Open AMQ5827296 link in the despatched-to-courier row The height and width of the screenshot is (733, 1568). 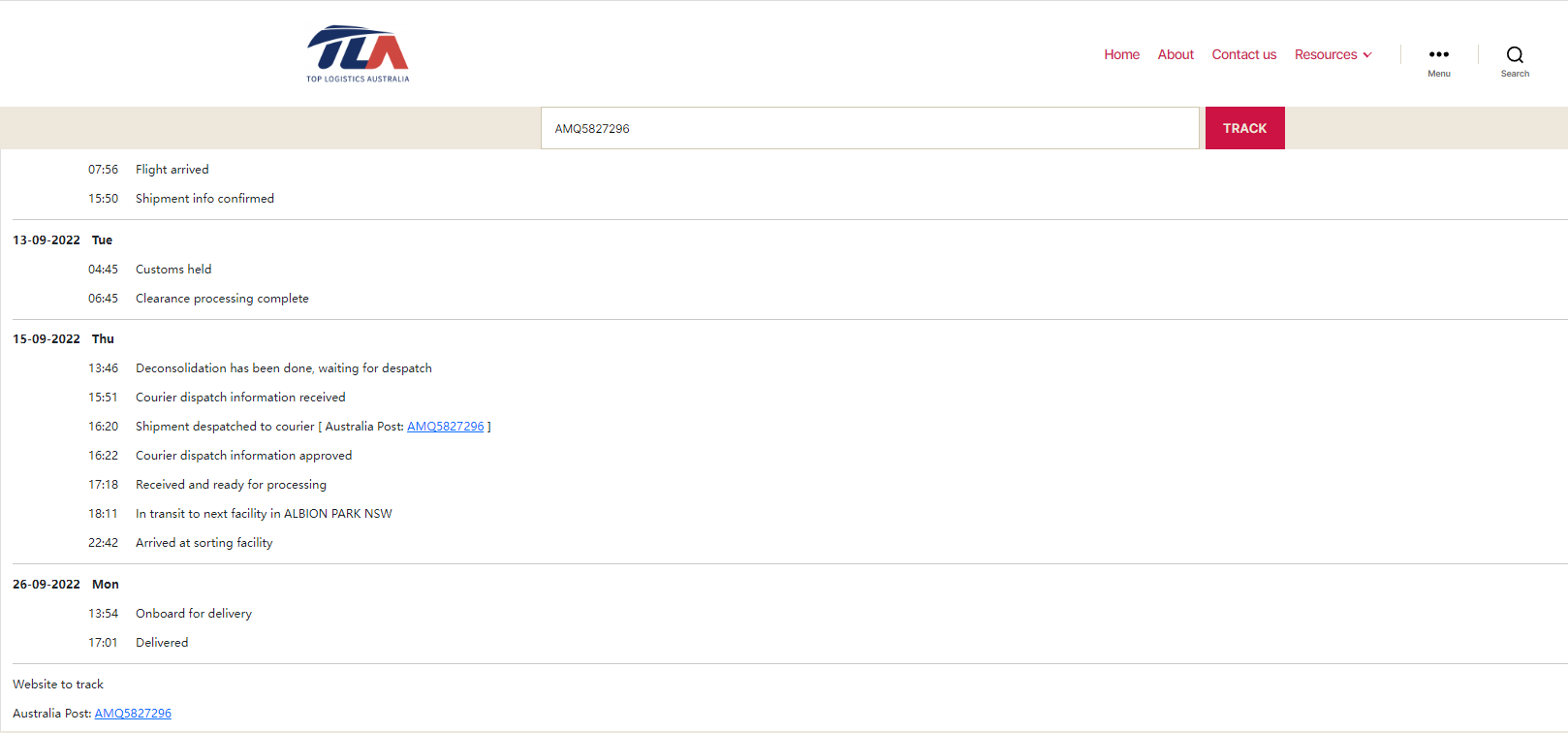click(x=445, y=427)
